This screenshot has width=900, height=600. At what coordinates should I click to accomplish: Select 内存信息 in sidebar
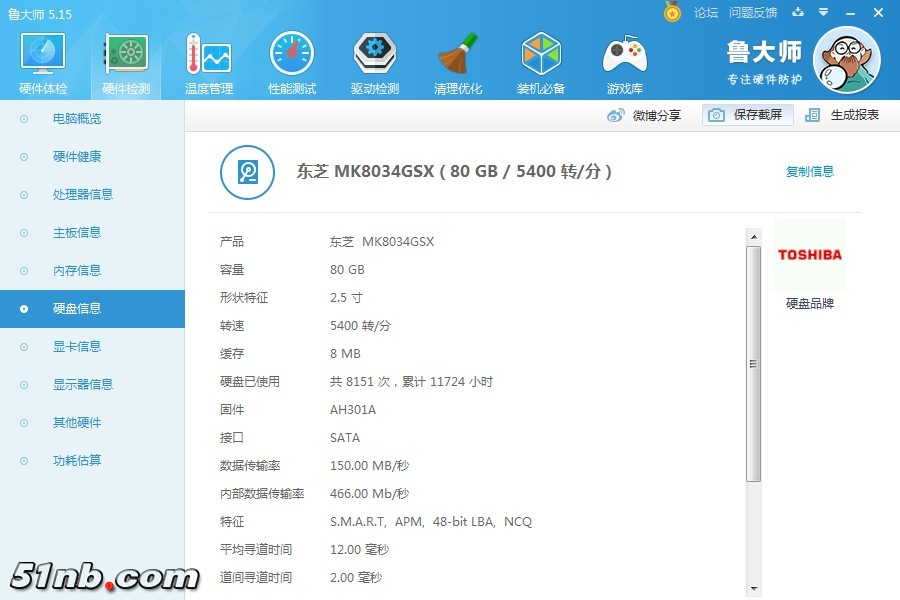tap(77, 270)
